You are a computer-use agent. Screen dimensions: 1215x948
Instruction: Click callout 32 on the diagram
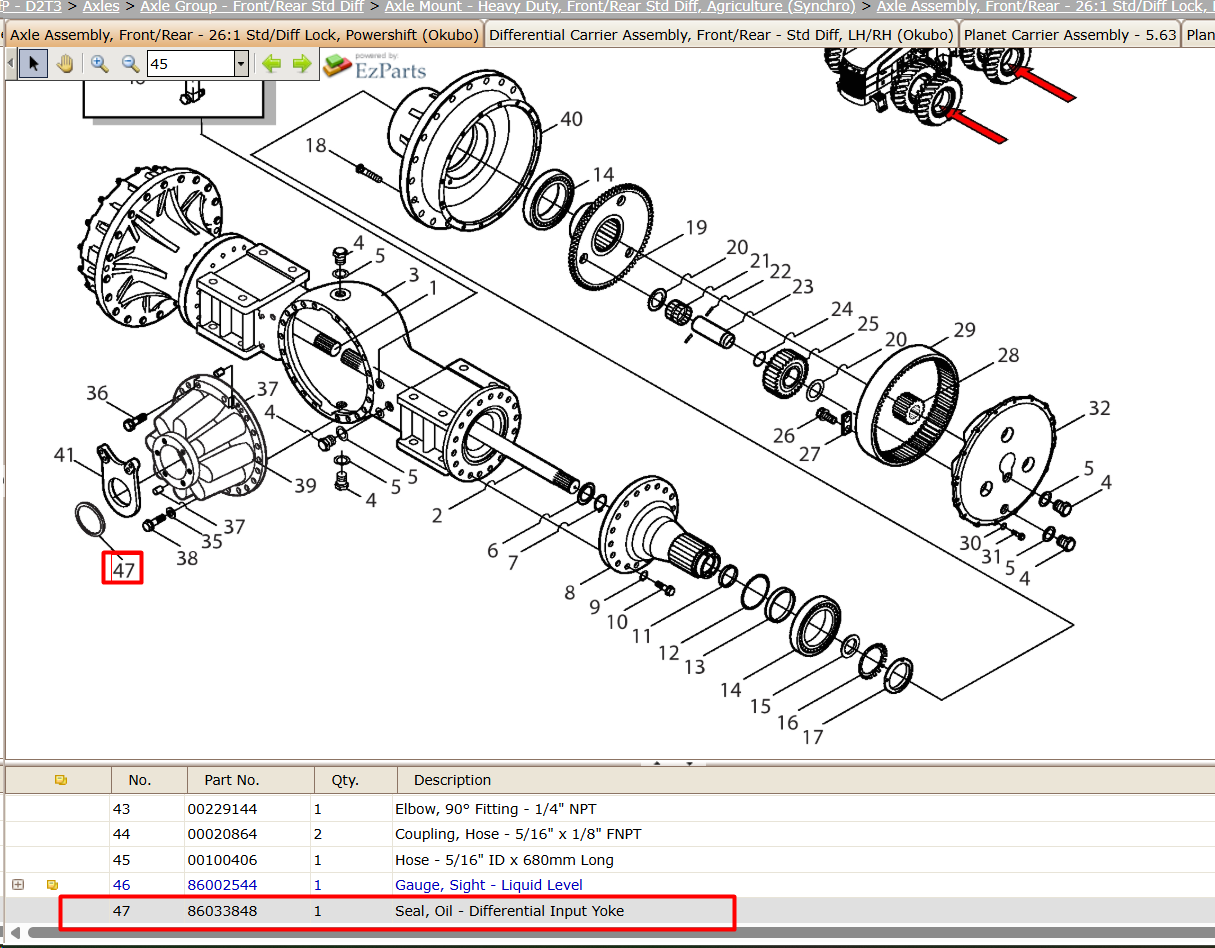[x=1100, y=408]
